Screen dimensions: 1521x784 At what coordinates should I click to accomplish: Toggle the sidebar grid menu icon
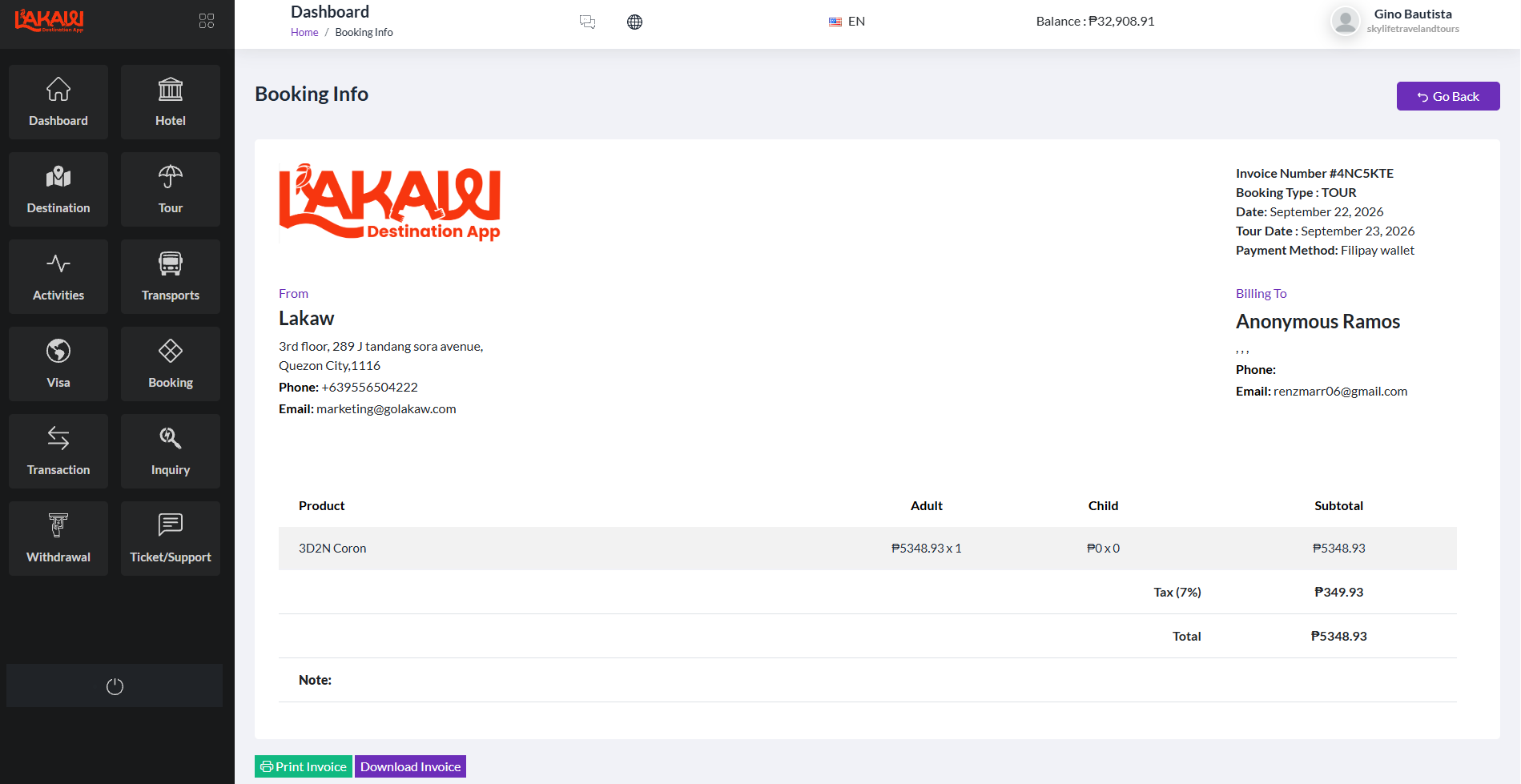[207, 21]
